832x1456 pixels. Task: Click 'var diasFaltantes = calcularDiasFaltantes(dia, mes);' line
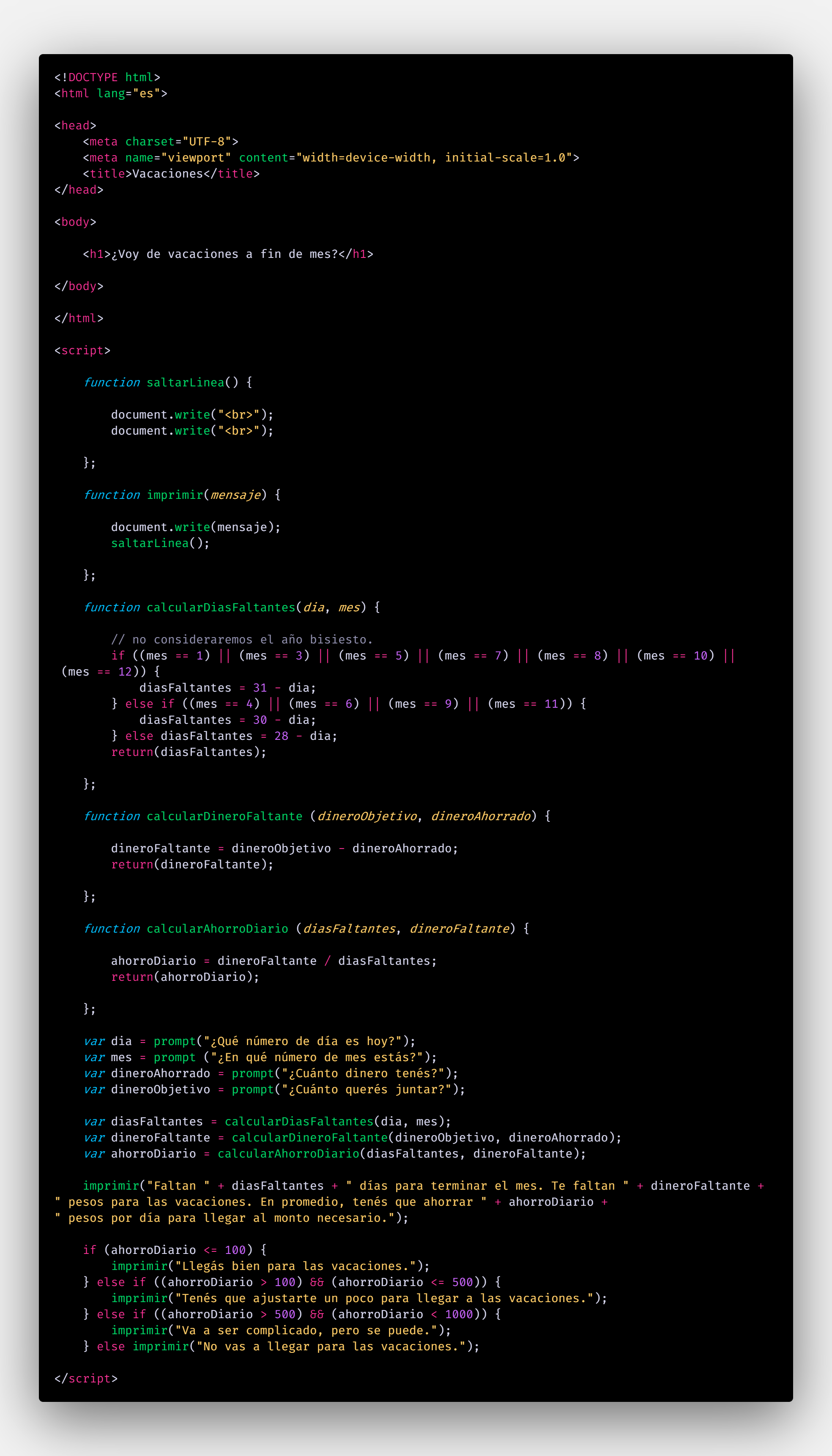tap(267, 1121)
